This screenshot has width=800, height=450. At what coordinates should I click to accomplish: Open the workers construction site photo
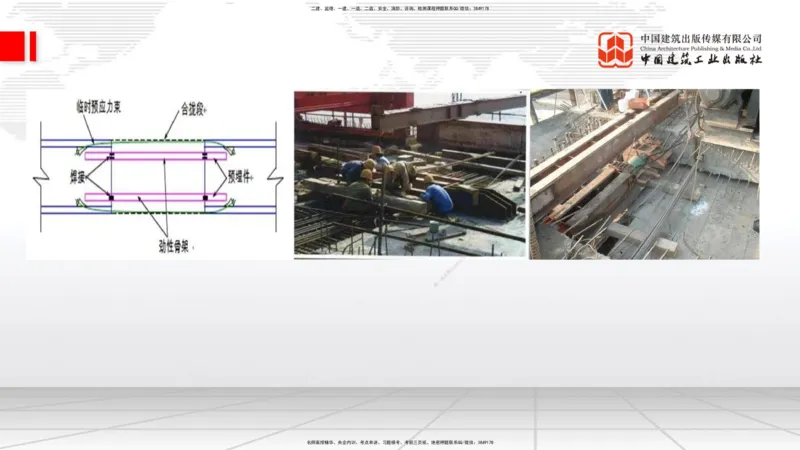pos(409,173)
